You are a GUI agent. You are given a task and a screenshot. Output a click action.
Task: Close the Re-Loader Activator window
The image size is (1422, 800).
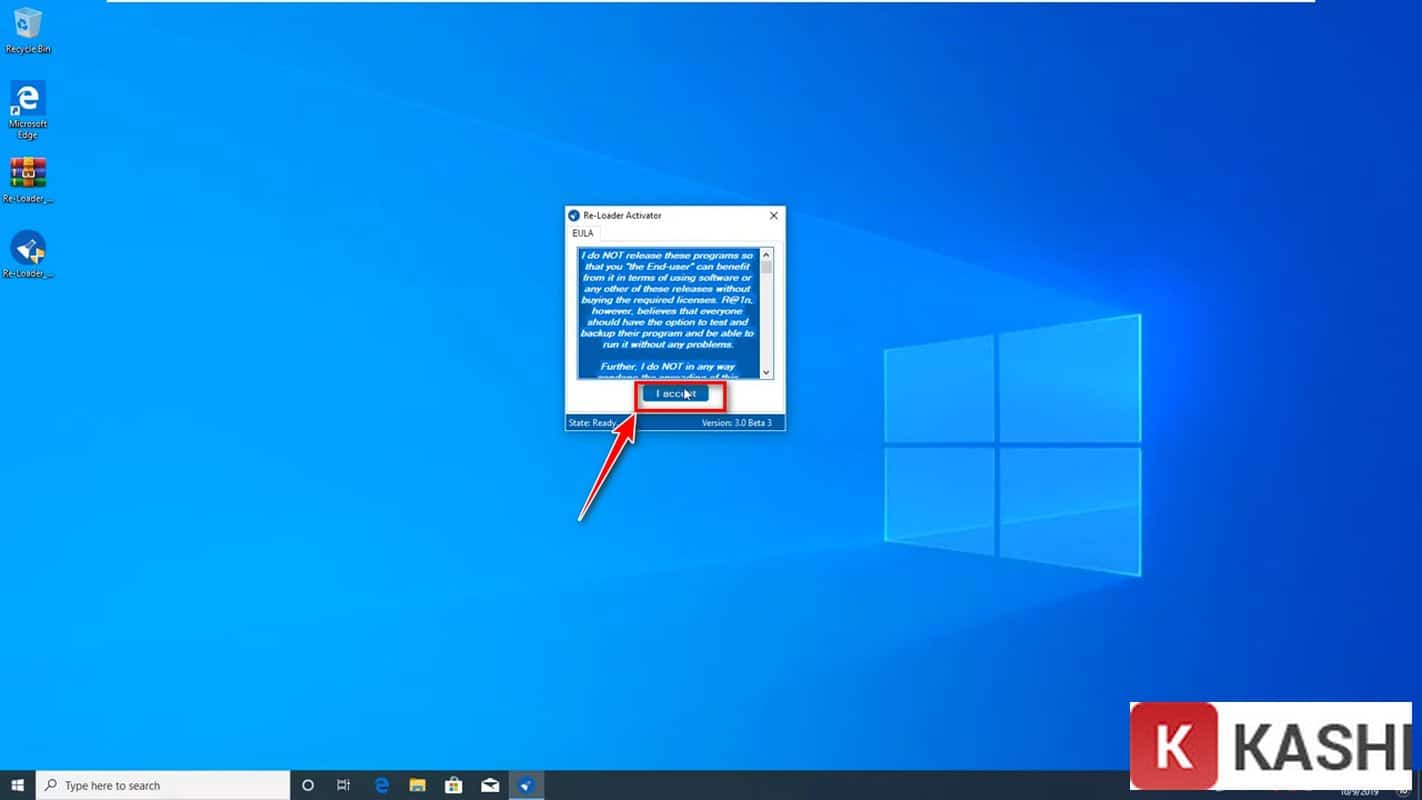pyautogui.click(x=773, y=215)
